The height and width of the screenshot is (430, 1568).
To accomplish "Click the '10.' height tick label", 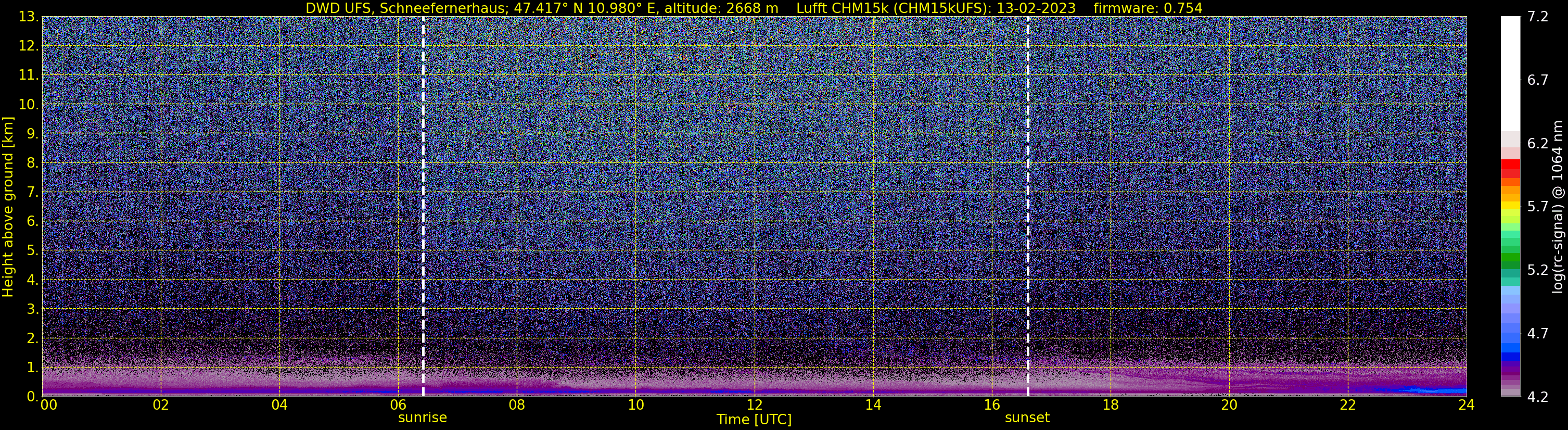I will click(29, 105).
